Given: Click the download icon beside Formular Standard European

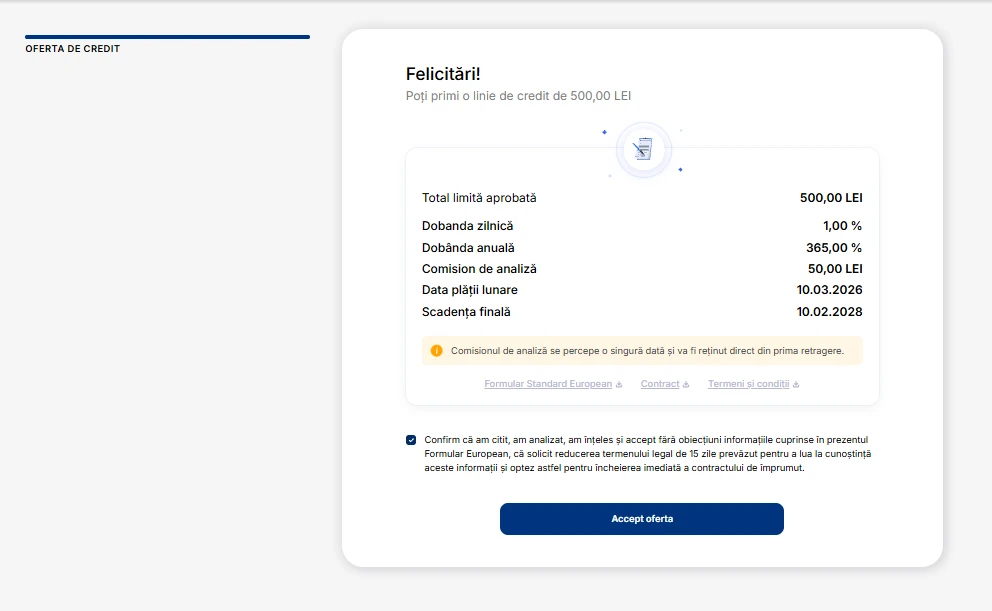Looking at the screenshot, I should tap(620, 383).
